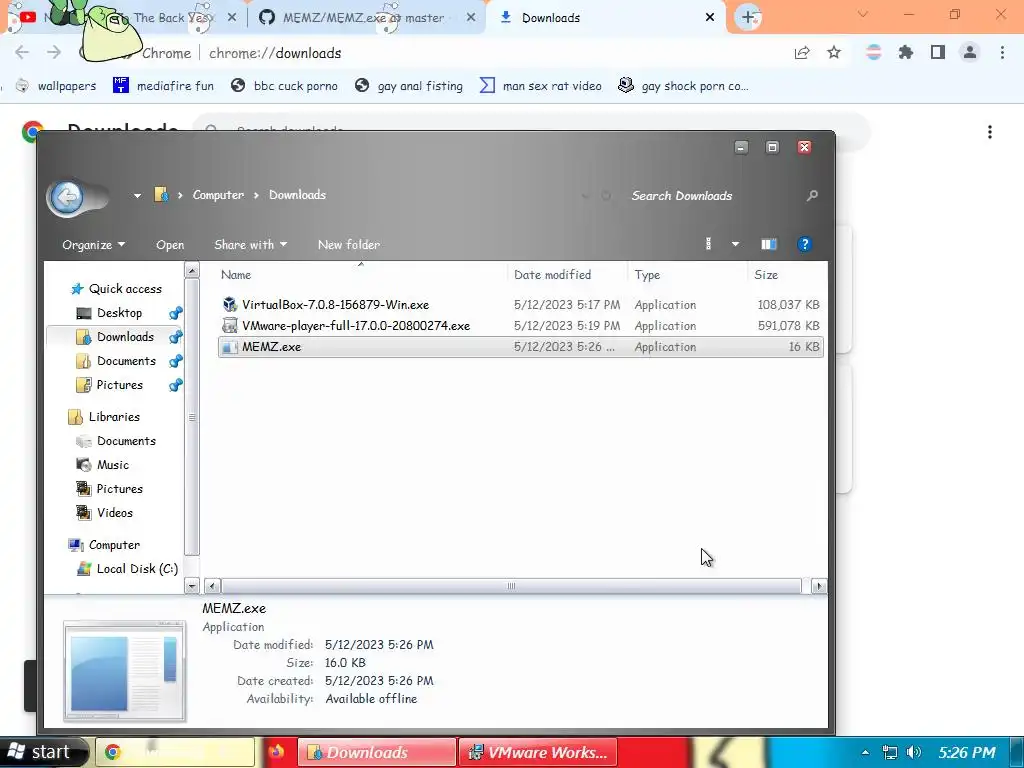Open wallpapers bookmark
The height and width of the screenshot is (768, 1024).
(x=56, y=86)
